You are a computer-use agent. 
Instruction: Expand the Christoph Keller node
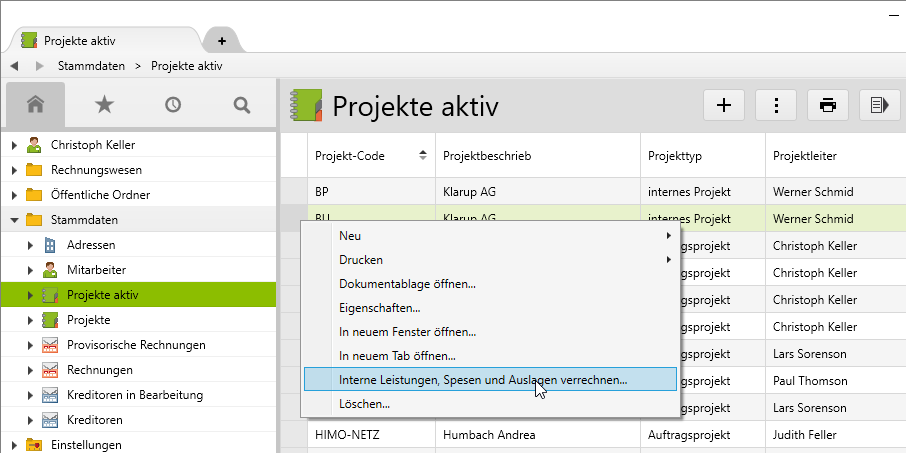point(14,145)
